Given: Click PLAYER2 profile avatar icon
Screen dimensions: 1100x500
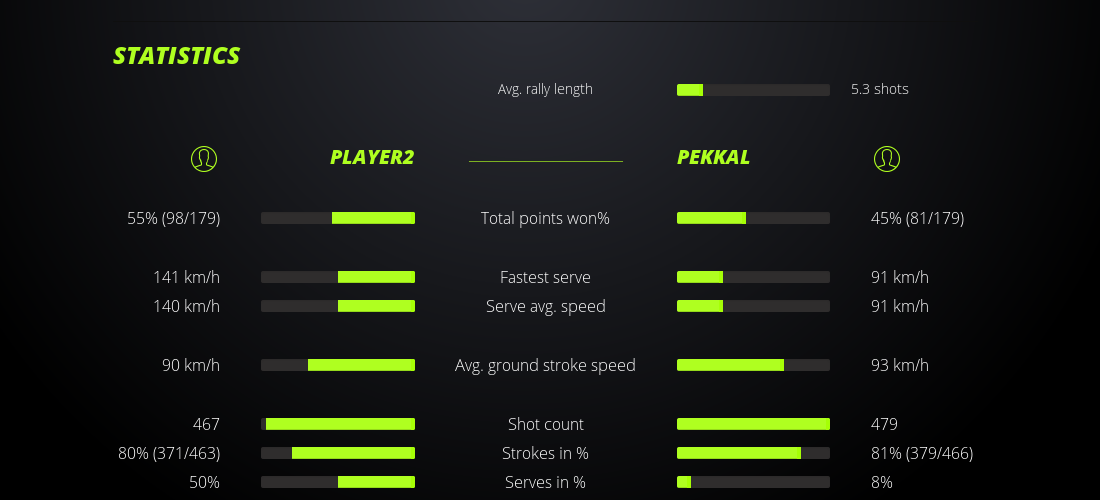Looking at the screenshot, I should tap(203, 158).
